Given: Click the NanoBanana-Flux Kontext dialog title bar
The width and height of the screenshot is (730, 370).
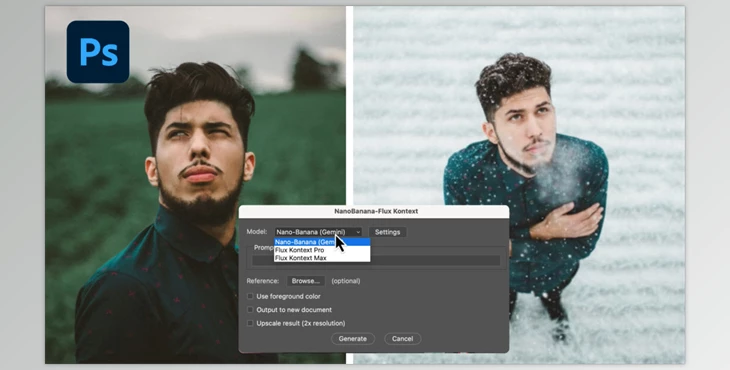Looking at the screenshot, I should click(374, 211).
